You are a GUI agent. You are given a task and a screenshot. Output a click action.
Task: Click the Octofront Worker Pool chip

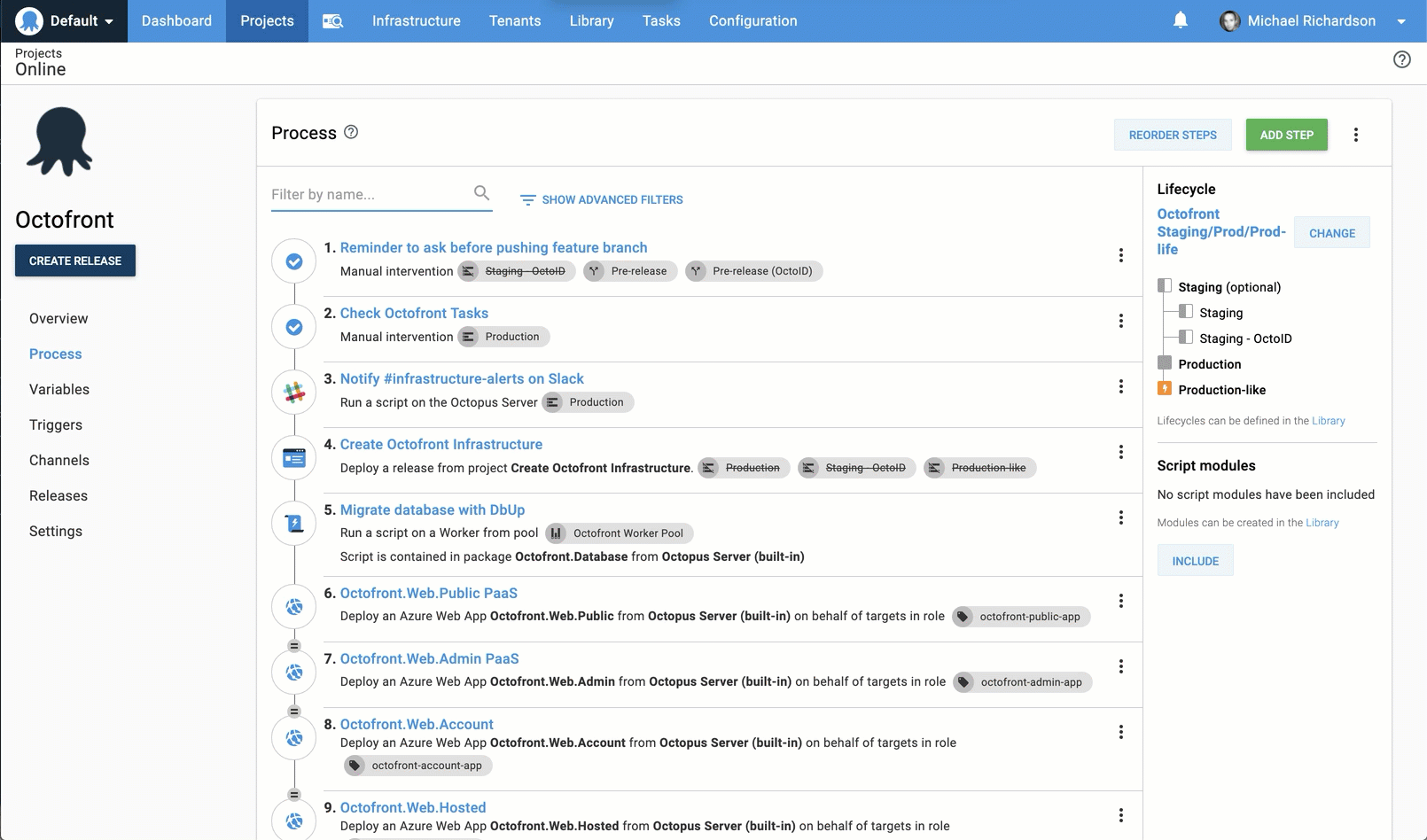(620, 533)
